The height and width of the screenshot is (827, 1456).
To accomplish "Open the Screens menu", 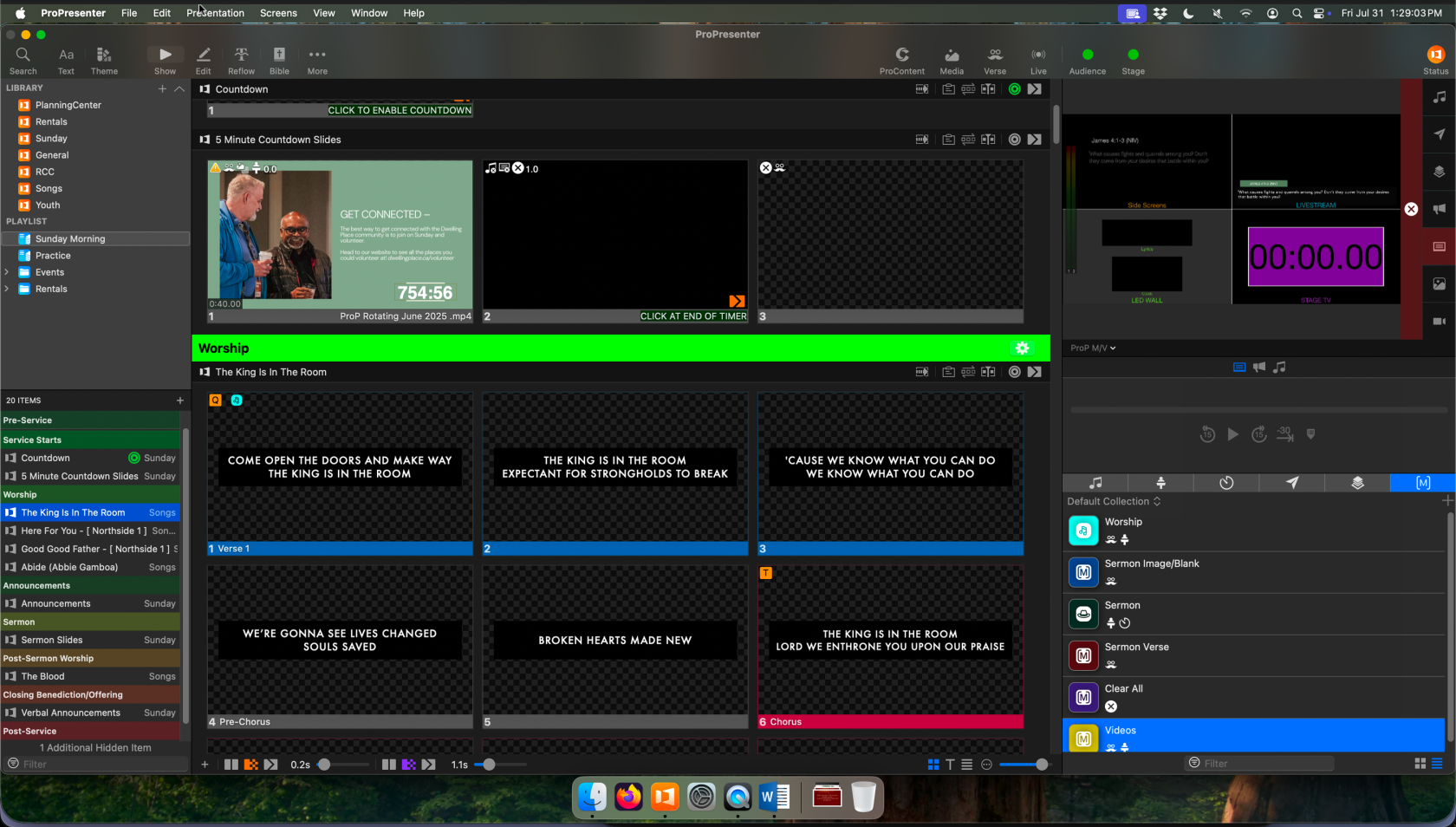I will [278, 13].
